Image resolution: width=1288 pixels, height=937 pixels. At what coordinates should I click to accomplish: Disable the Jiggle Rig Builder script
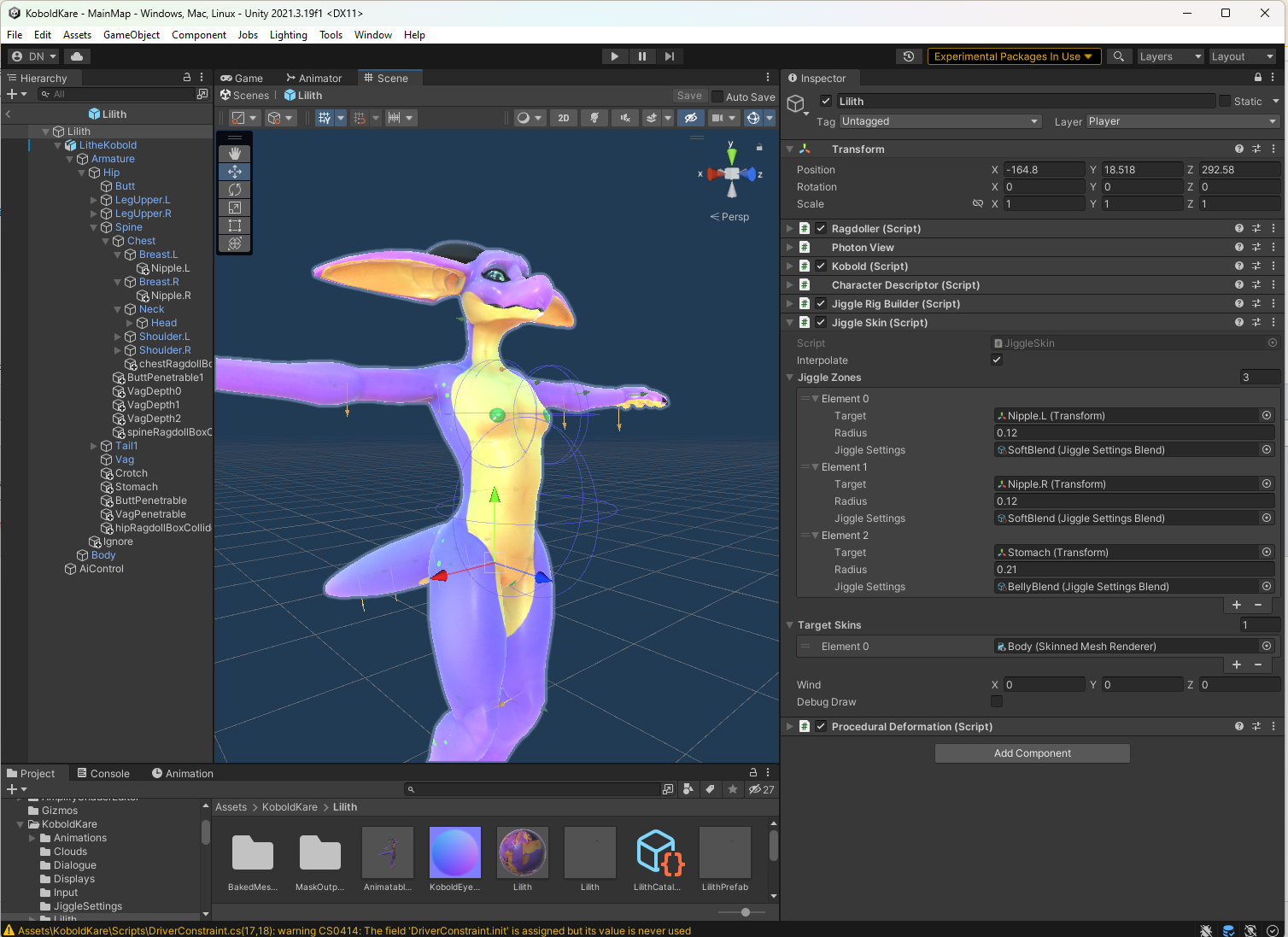(821, 304)
